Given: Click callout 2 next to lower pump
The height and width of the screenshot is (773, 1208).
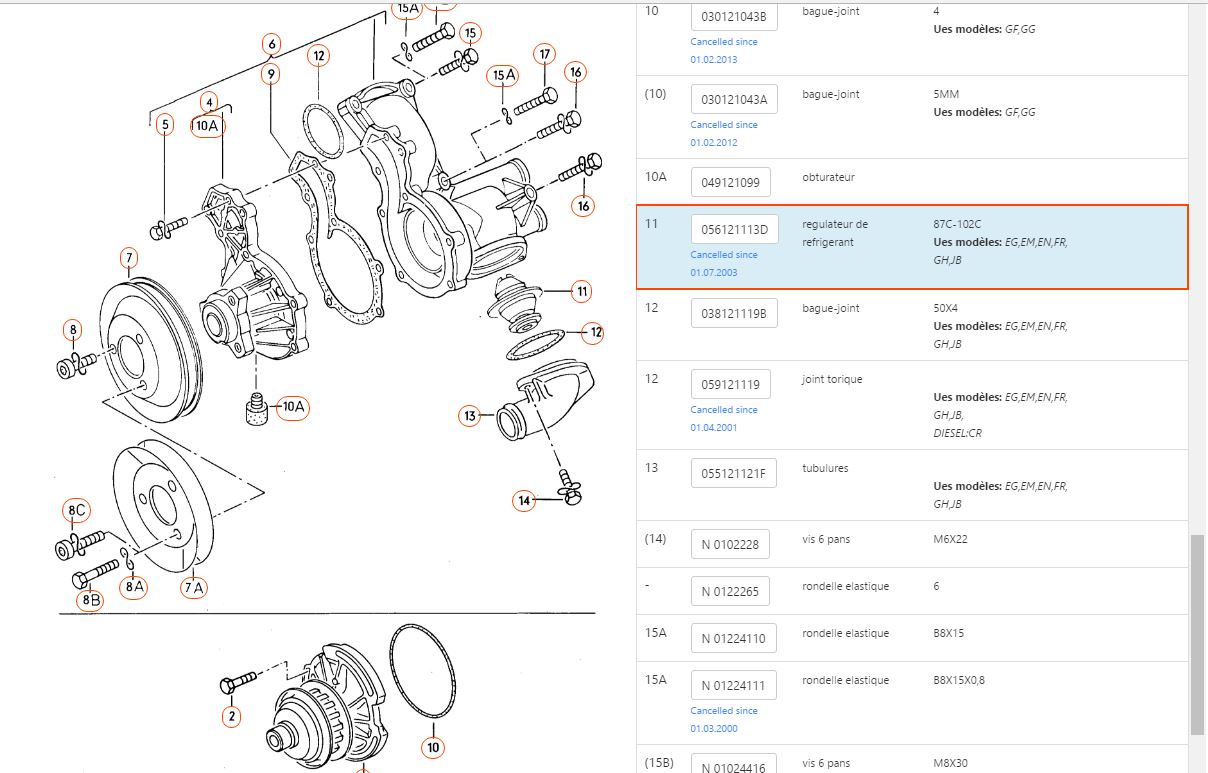Looking at the screenshot, I should click(232, 716).
